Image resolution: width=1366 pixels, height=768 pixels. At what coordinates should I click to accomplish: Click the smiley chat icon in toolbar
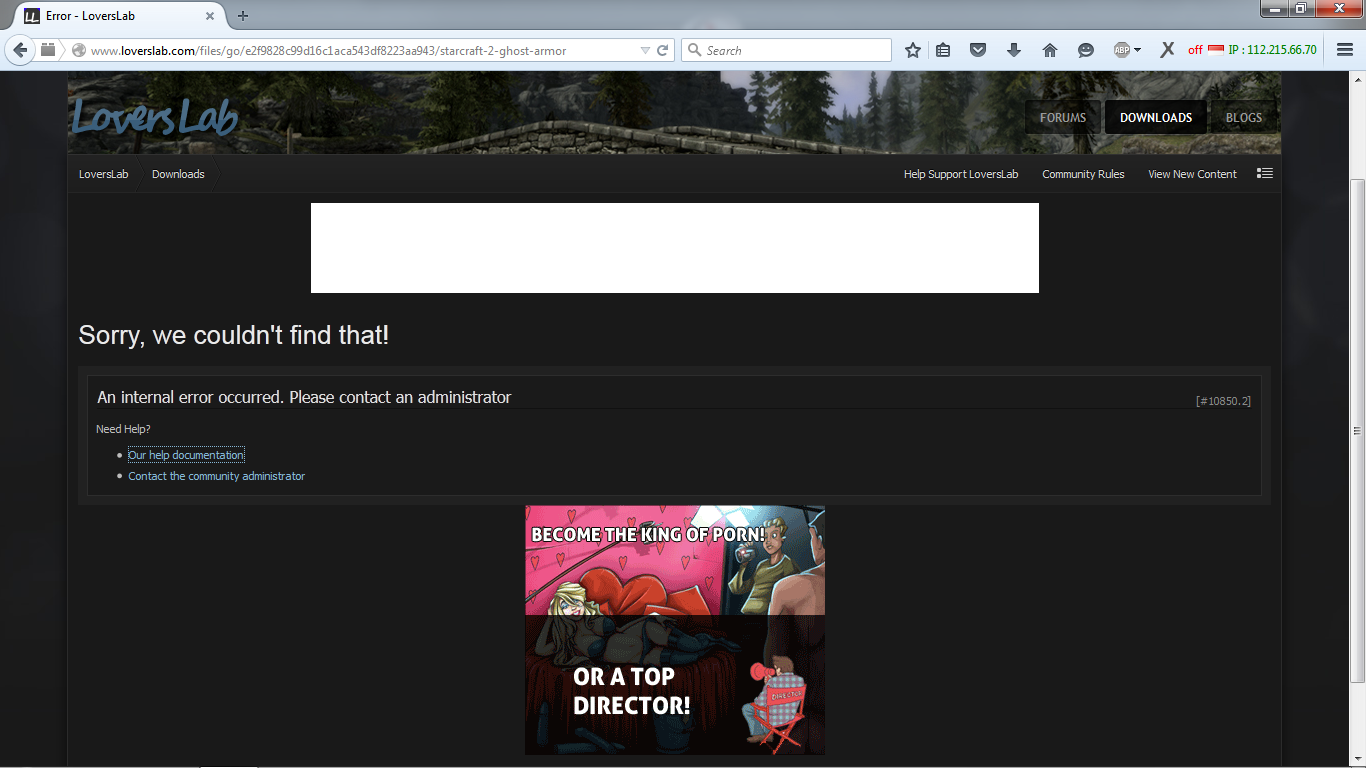pos(1085,50)
